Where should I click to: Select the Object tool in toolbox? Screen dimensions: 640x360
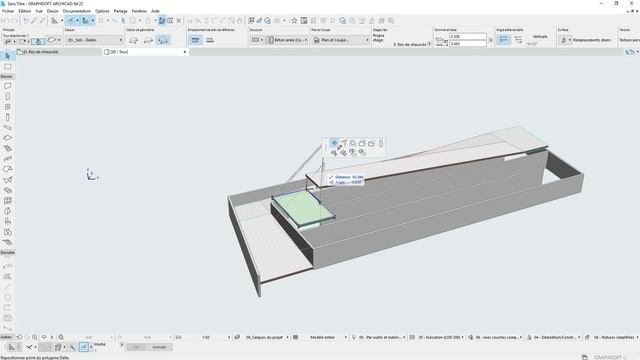pos(7,222)
